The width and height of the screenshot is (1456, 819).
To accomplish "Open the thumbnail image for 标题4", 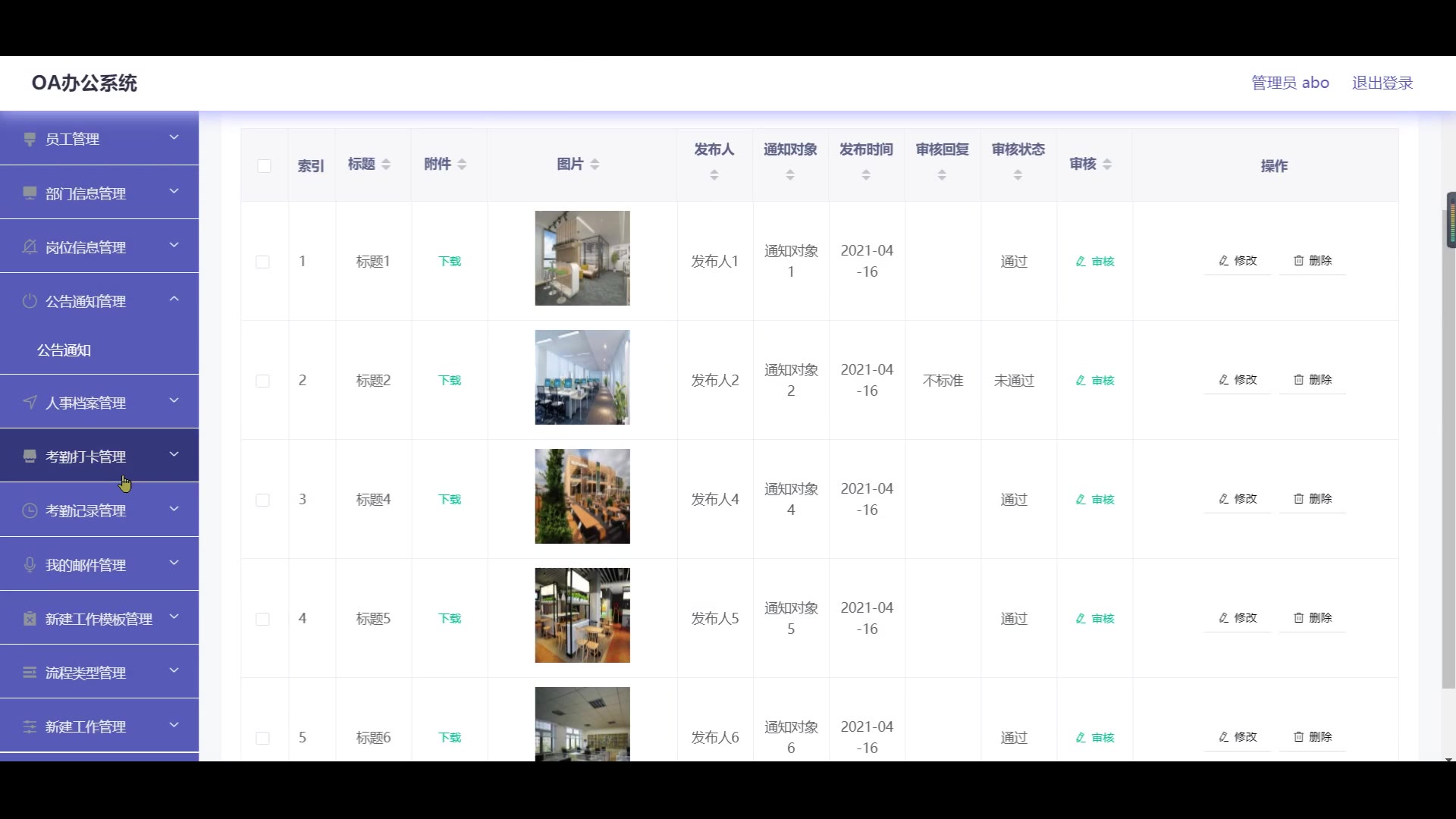I will 582,496.
